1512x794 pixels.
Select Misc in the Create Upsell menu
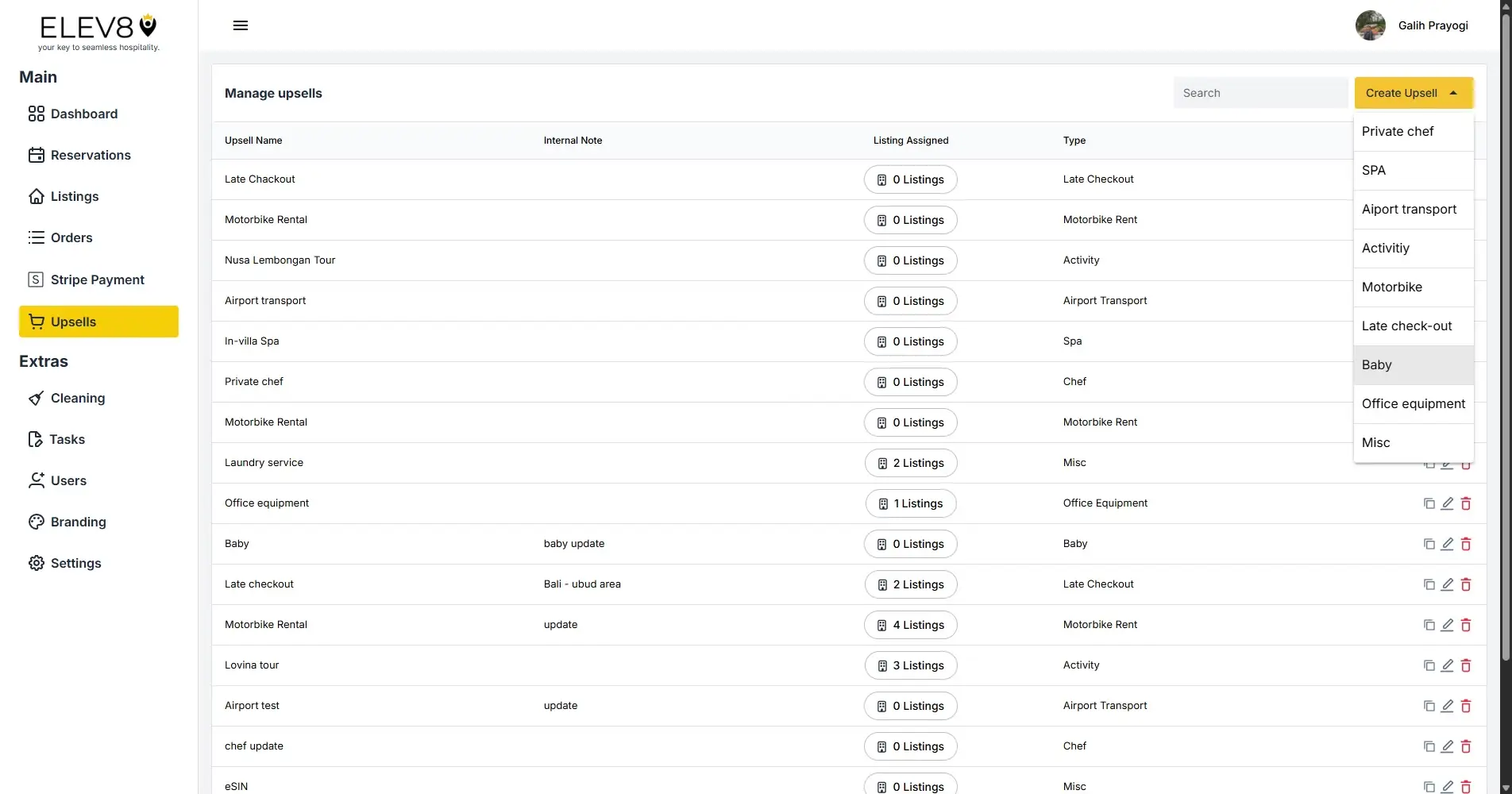1376,442
